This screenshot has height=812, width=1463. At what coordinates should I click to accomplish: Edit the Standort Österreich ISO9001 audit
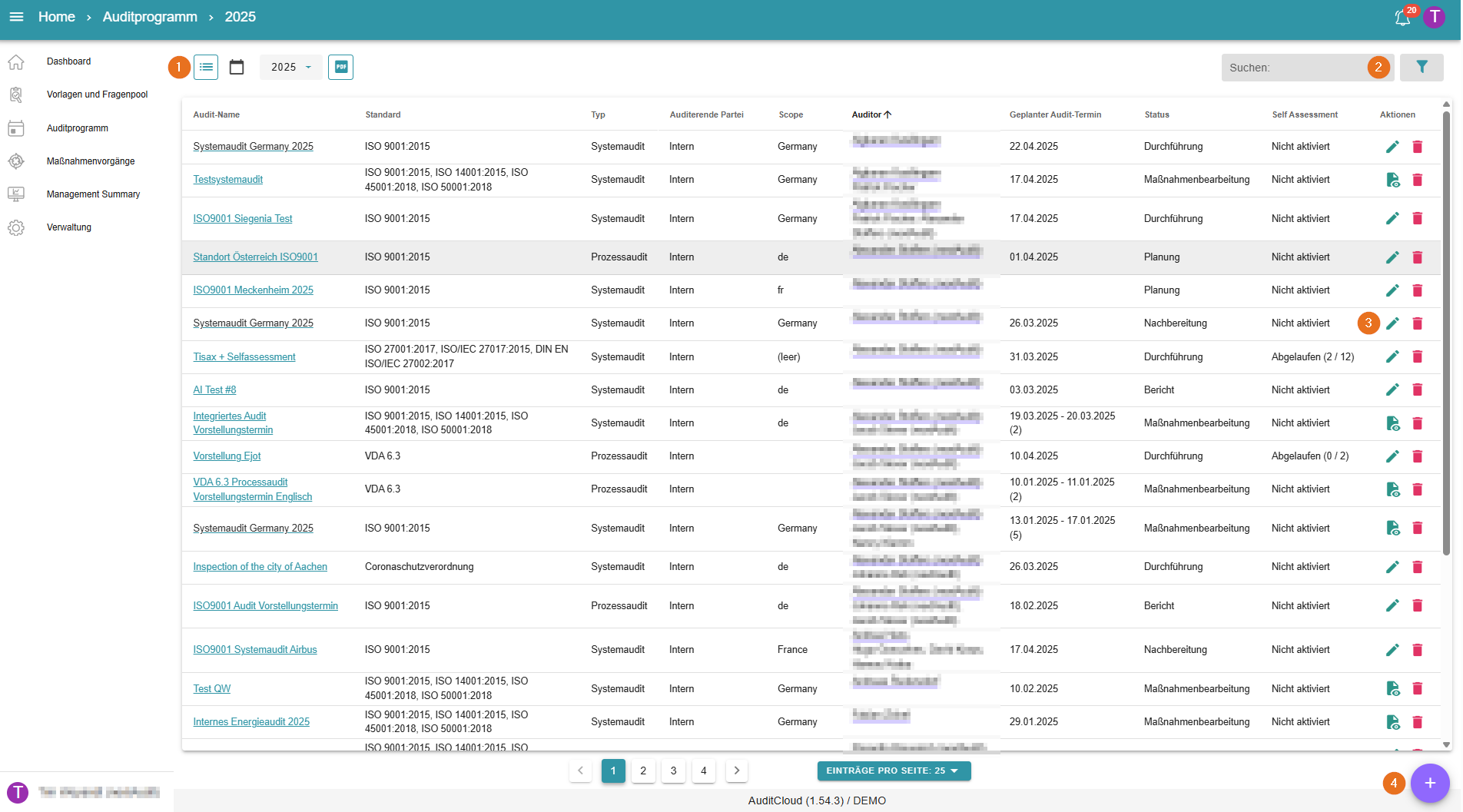click(1392, 257)
